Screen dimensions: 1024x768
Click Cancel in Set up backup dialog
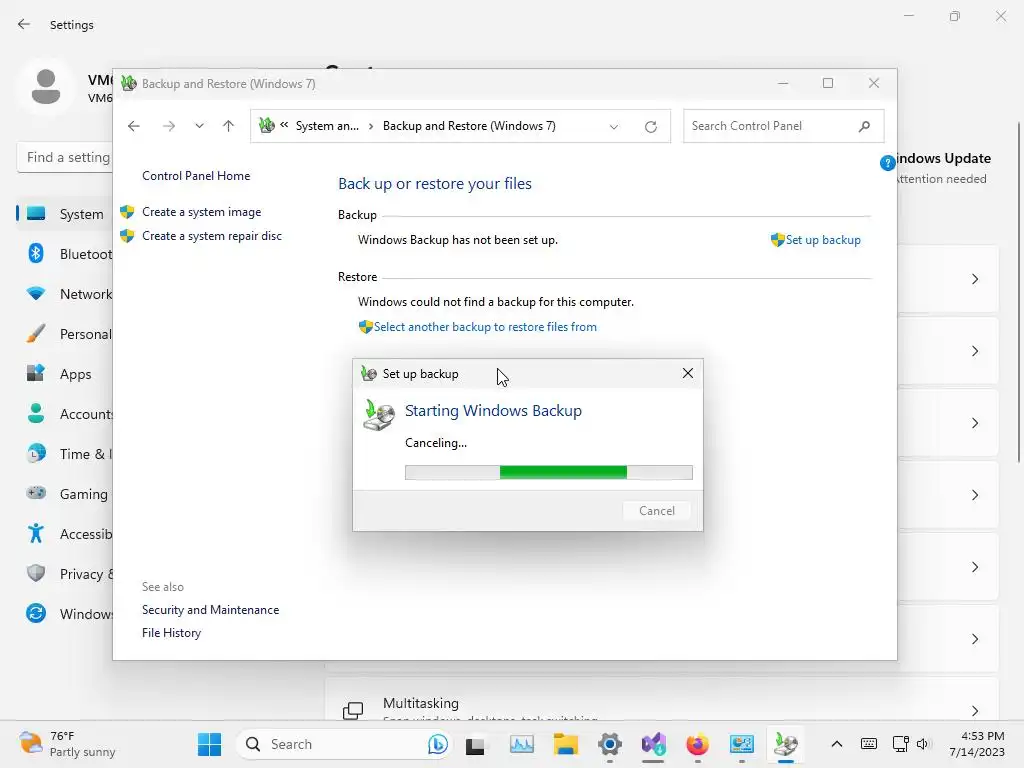pyautogui.click(x=657, y=511)
